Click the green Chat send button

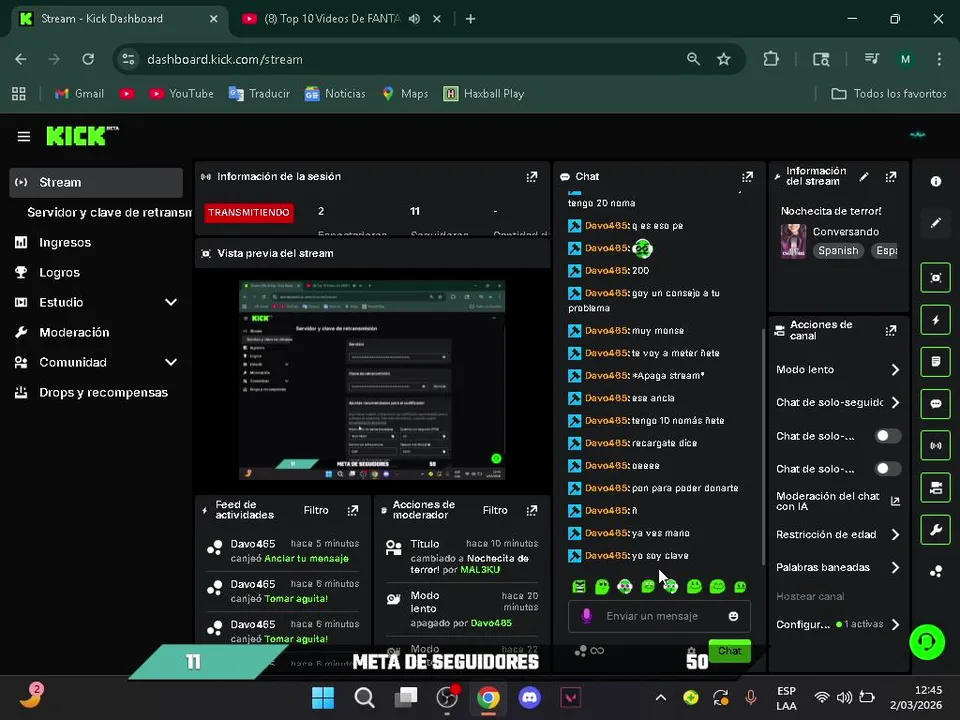point(729,650)
